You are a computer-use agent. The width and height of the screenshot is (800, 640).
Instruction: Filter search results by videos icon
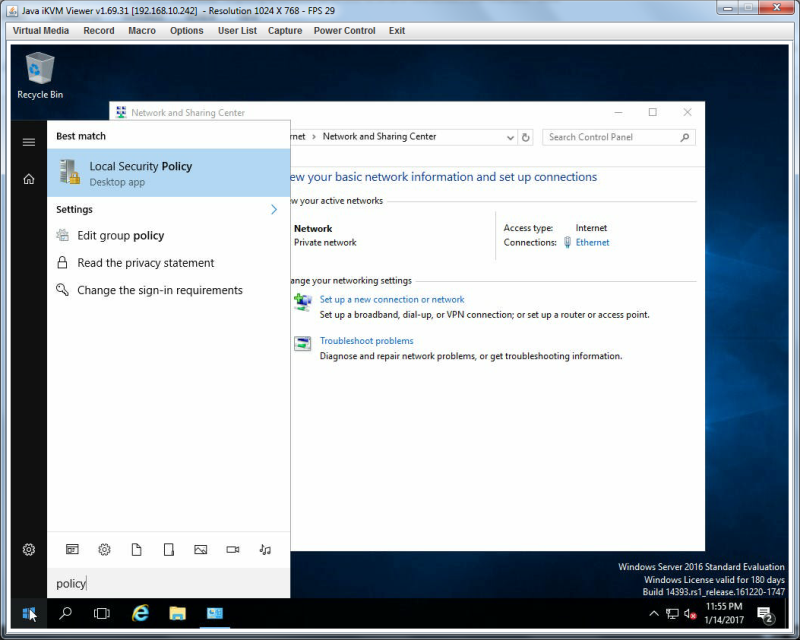click(x=233, y=550)
